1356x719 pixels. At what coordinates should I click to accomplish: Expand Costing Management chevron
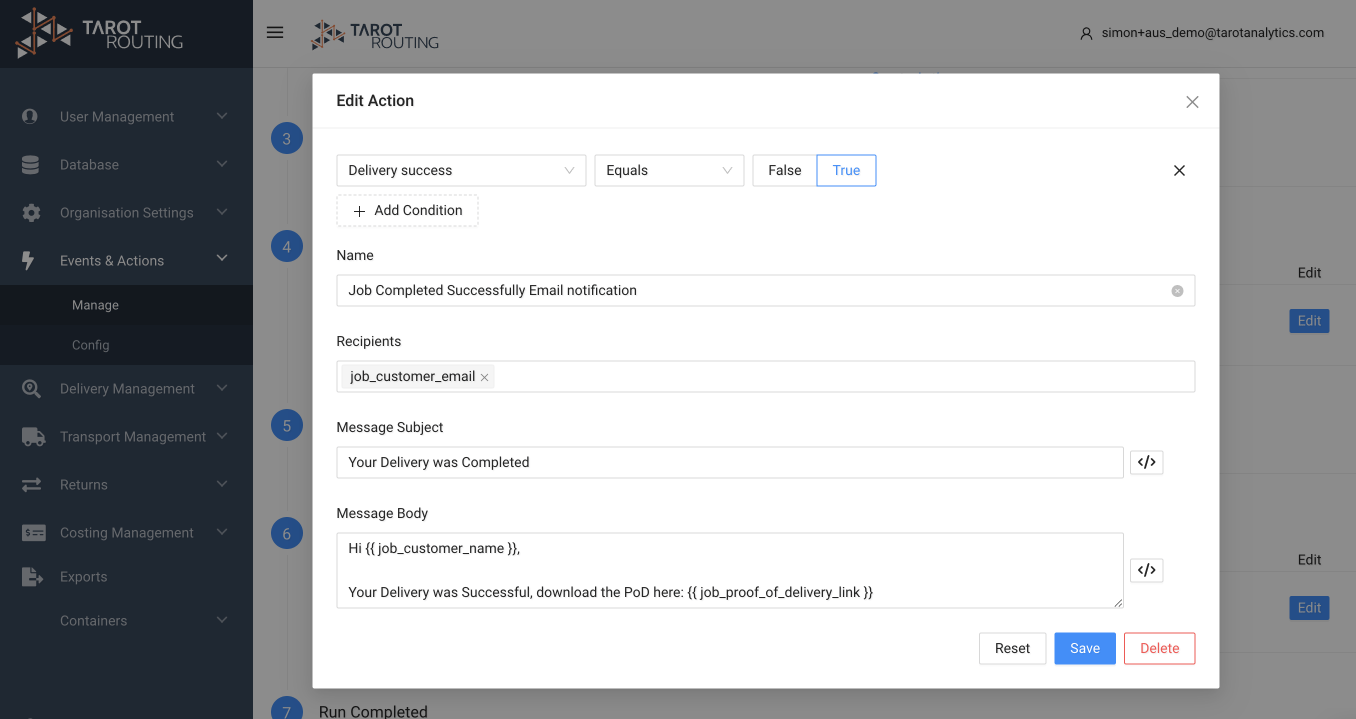[222, 532]
